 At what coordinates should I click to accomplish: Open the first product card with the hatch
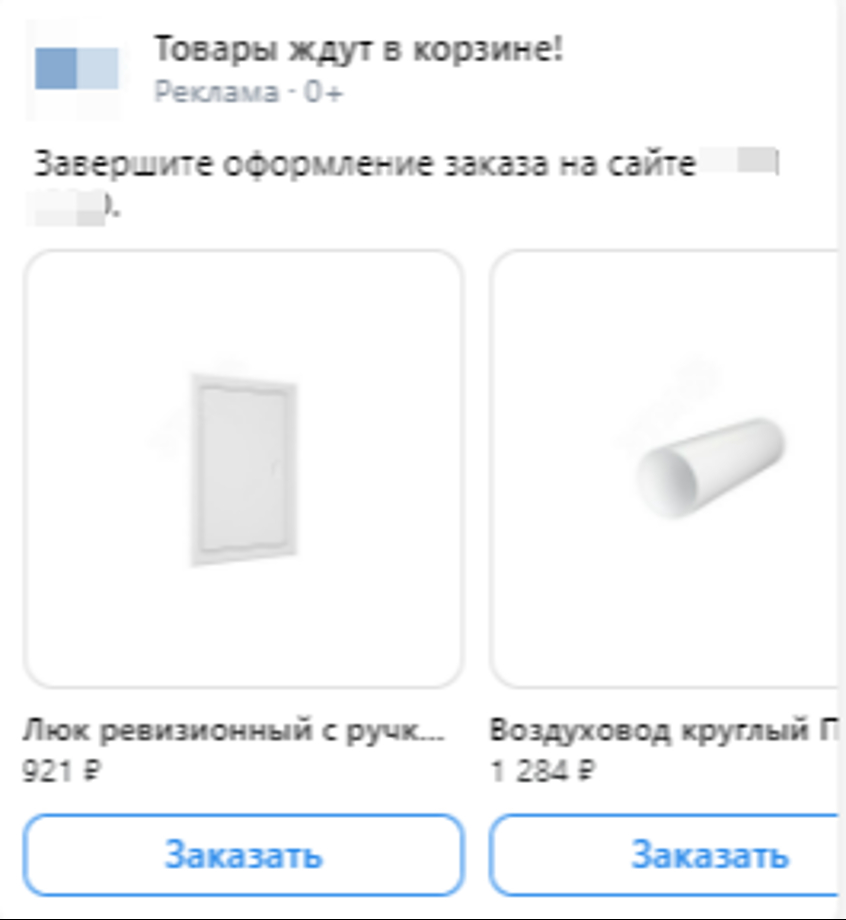(x=243, y=469)
